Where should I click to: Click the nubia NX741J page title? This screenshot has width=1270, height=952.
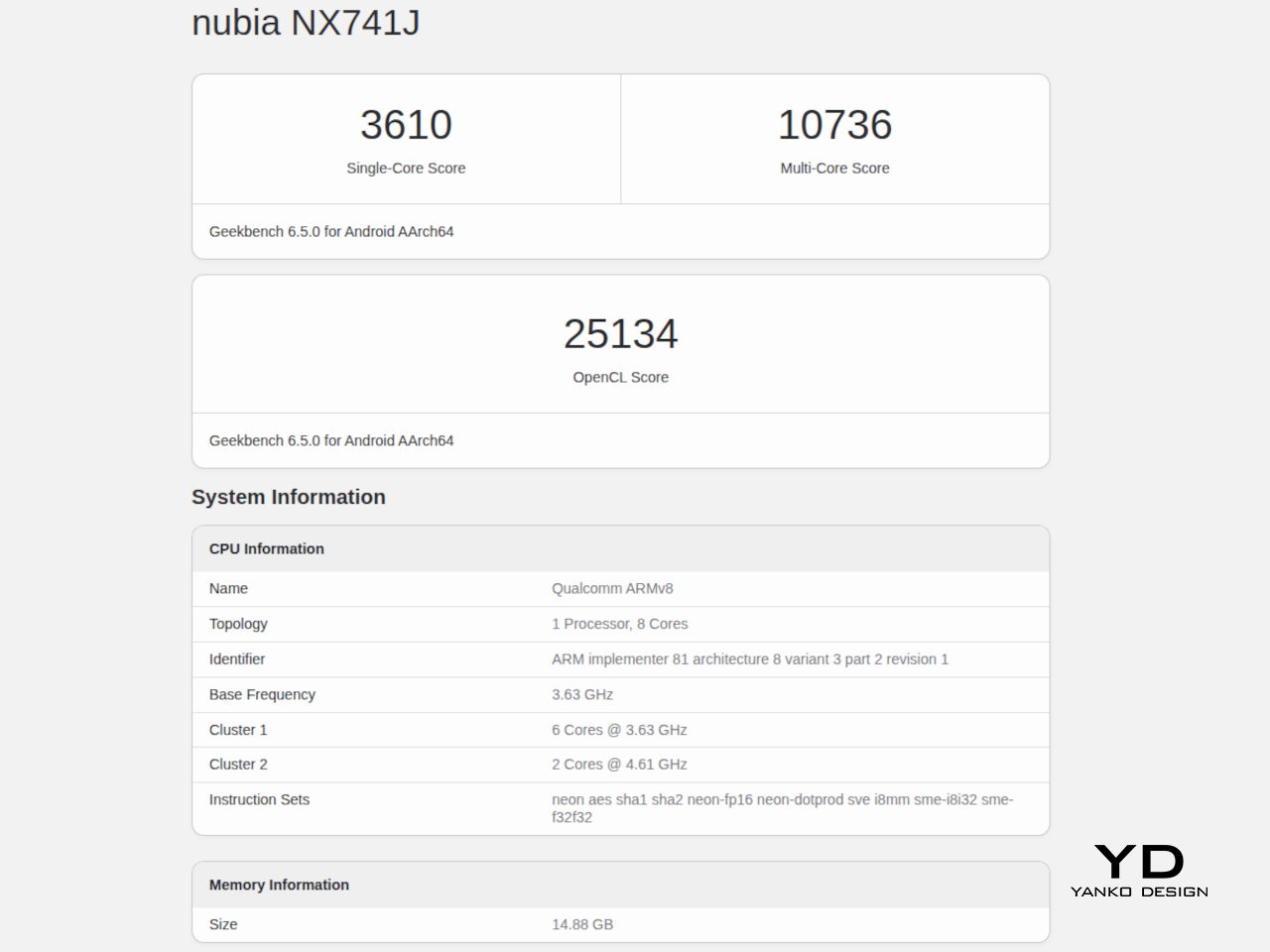click(306, 22)
